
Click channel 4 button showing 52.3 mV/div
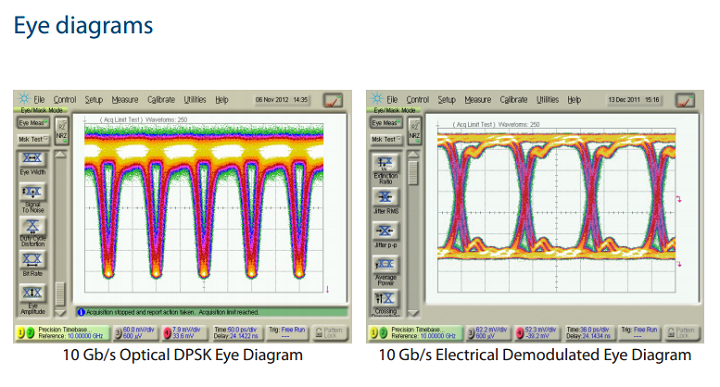coord(538,333)
